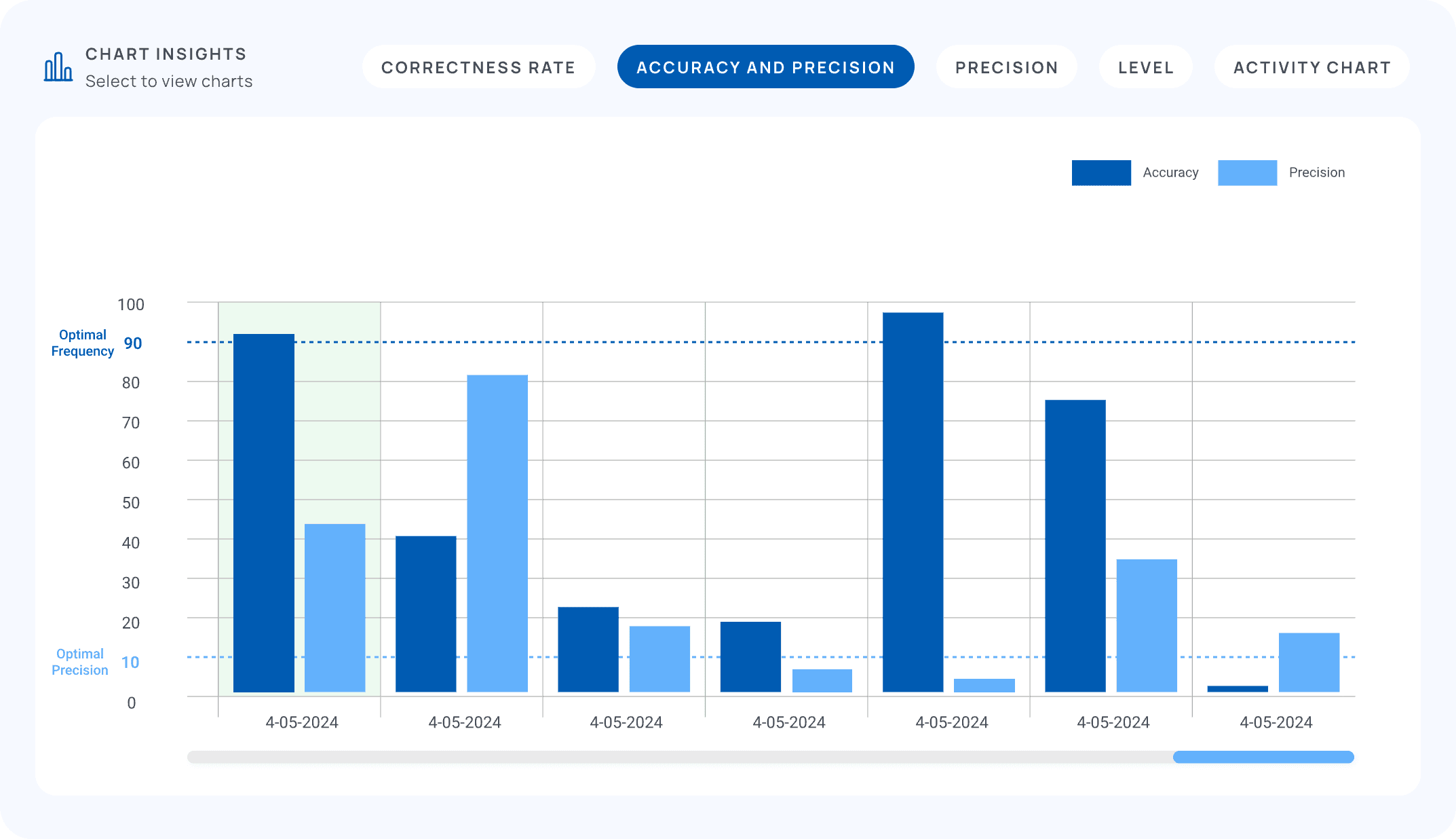Screen dimensions: 1456x839
Task: Select the Accuracy and Precision tab
Action: (x=765, y=67)
